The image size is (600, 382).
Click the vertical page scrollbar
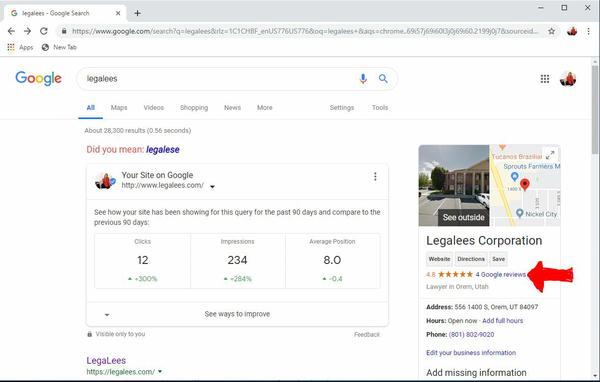coord(595,109)
